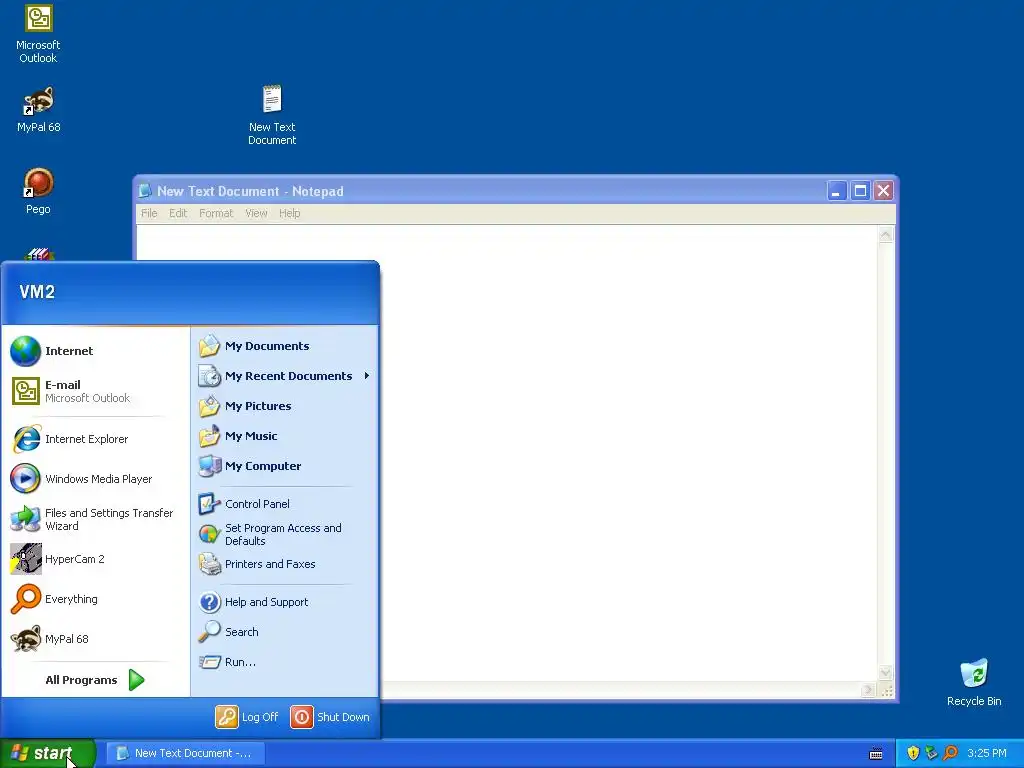Viewport: 1024px width, 768px height.
Task: Start Files and Settings Transfer Wizard
Action: pos(96,519)
